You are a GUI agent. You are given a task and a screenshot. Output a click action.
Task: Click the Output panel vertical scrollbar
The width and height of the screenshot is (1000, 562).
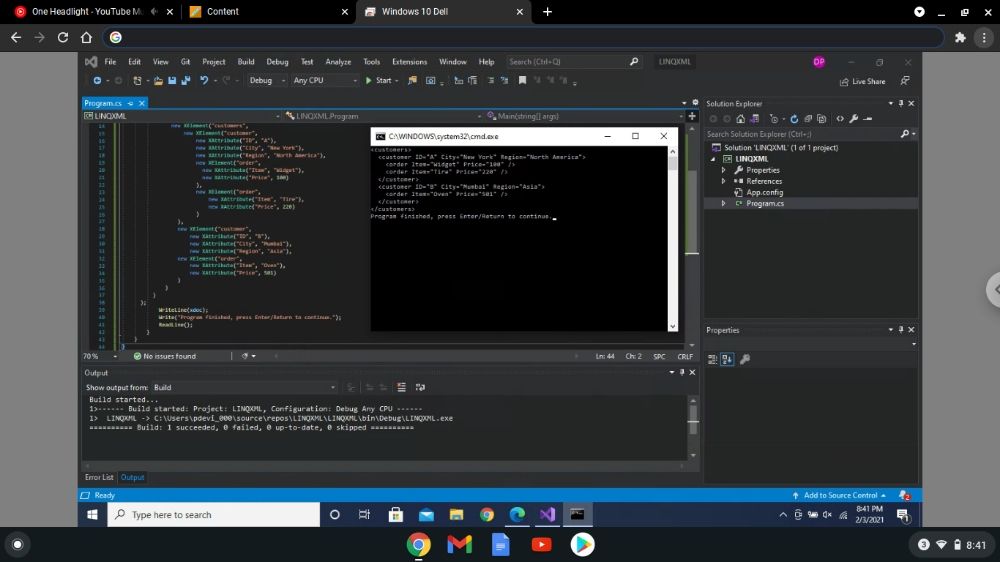693,427
